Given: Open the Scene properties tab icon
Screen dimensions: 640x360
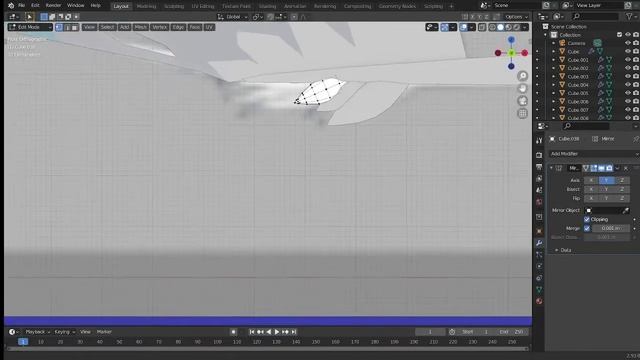Looking at the screenshot, I should [539, 190].
